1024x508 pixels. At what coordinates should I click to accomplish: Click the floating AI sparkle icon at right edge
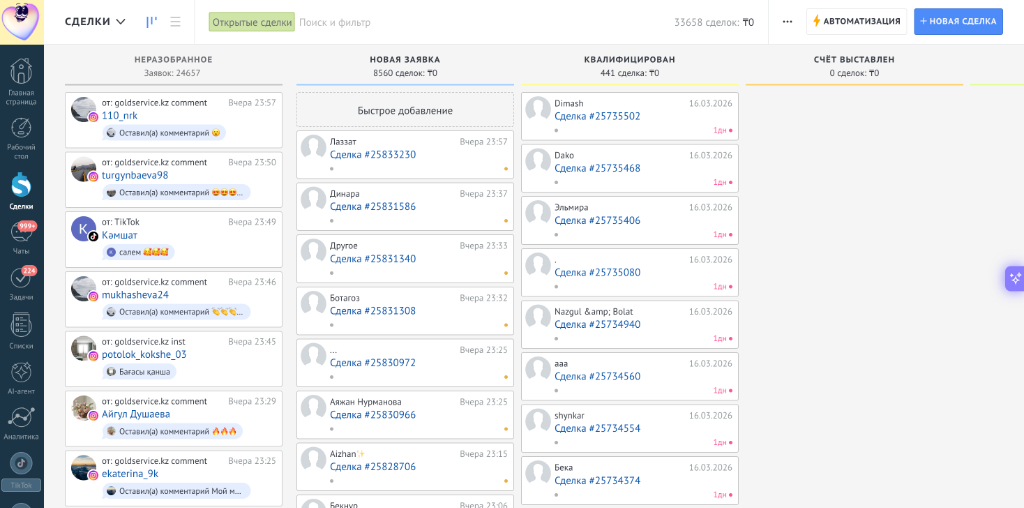tap(1014, 278)
